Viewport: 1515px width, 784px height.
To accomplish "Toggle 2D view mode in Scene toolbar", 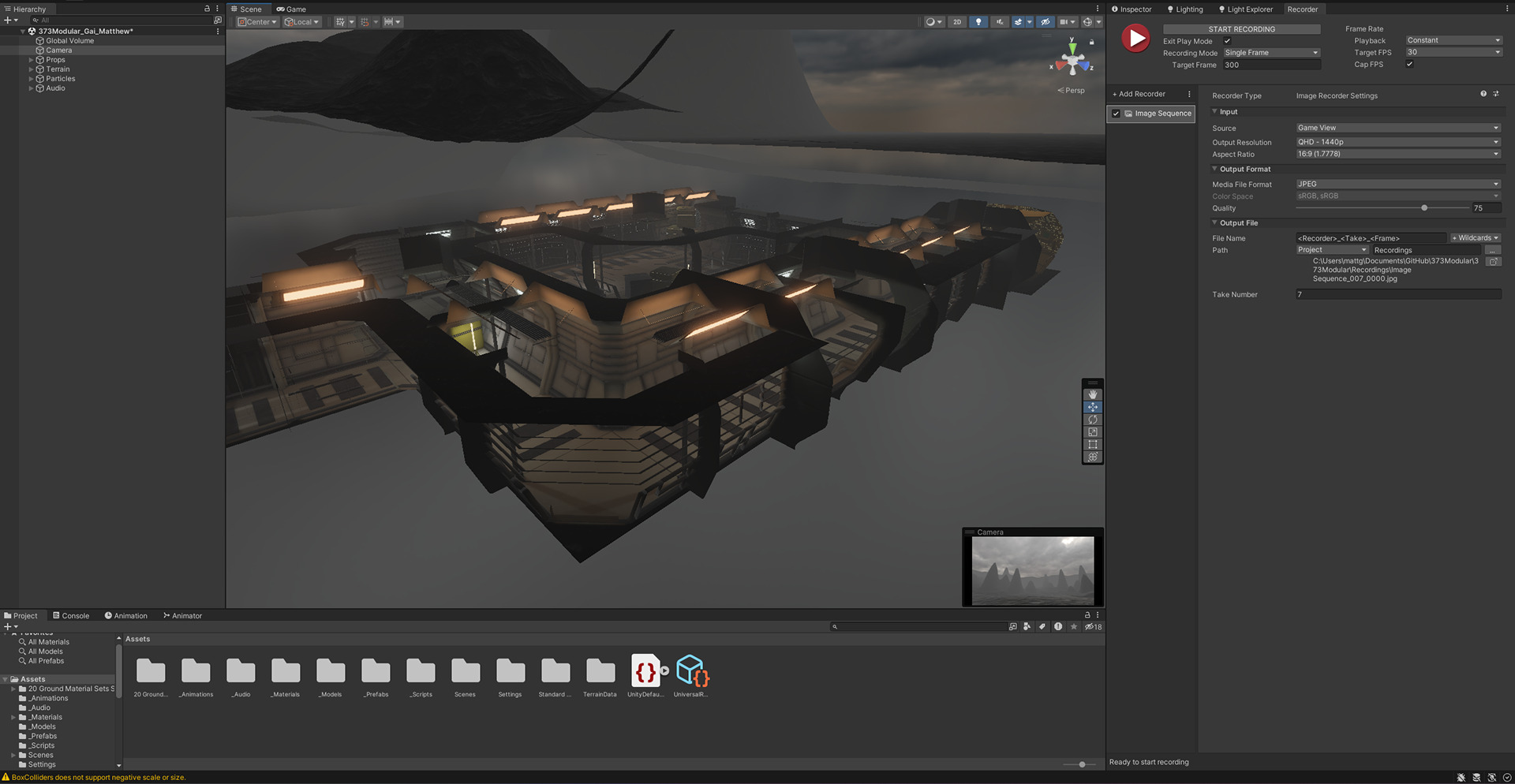I will [x=957, y=22].
